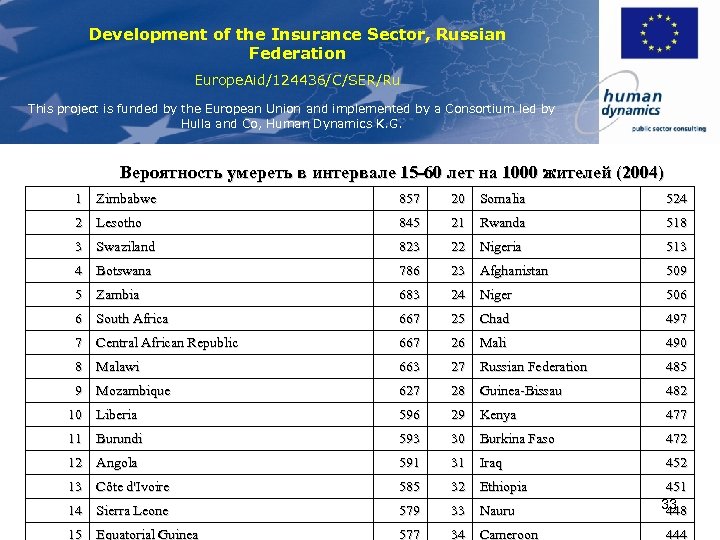720x540 pixels.
Task: Select the value 823 for Swaziland
Action: 409,247
